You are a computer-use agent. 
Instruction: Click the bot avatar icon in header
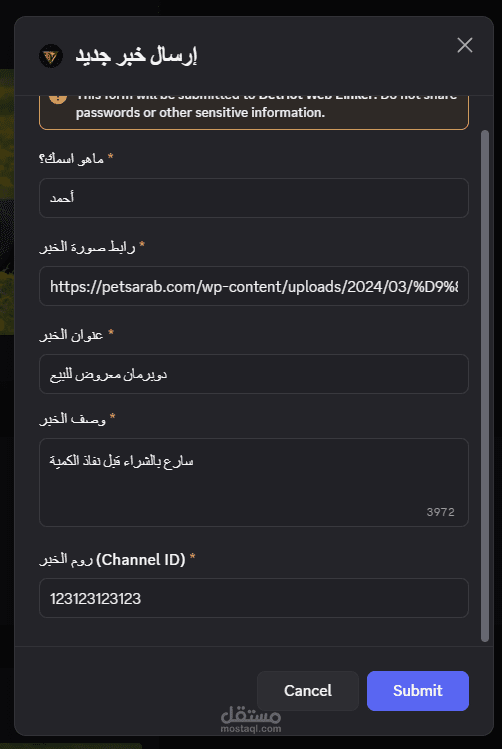point(51,56)
